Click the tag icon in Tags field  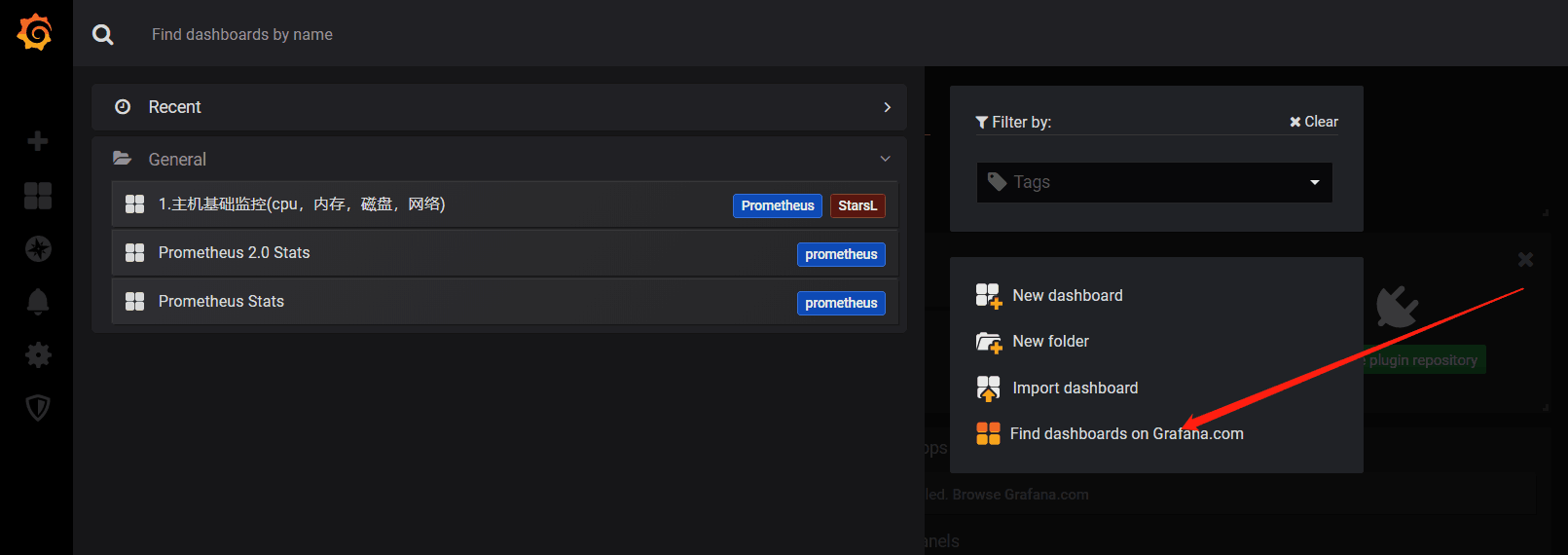coord(997,182)
